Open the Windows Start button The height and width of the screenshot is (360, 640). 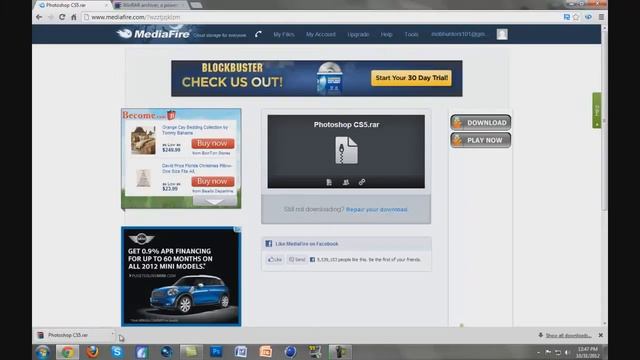[x=42, y=352]
